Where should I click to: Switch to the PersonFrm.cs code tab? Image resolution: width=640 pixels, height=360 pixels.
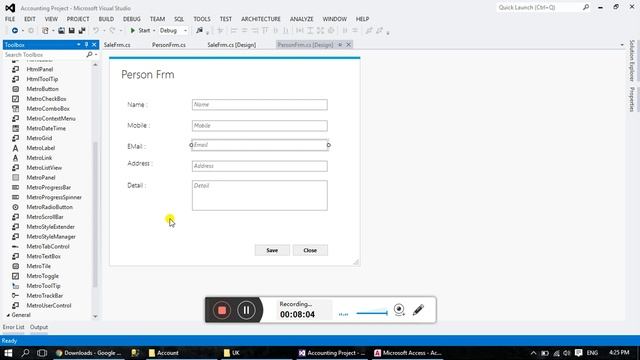point(169,45)
